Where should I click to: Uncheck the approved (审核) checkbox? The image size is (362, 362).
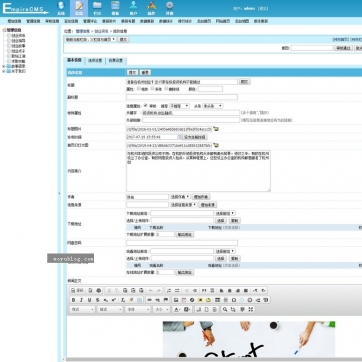[x=145, y=105]
